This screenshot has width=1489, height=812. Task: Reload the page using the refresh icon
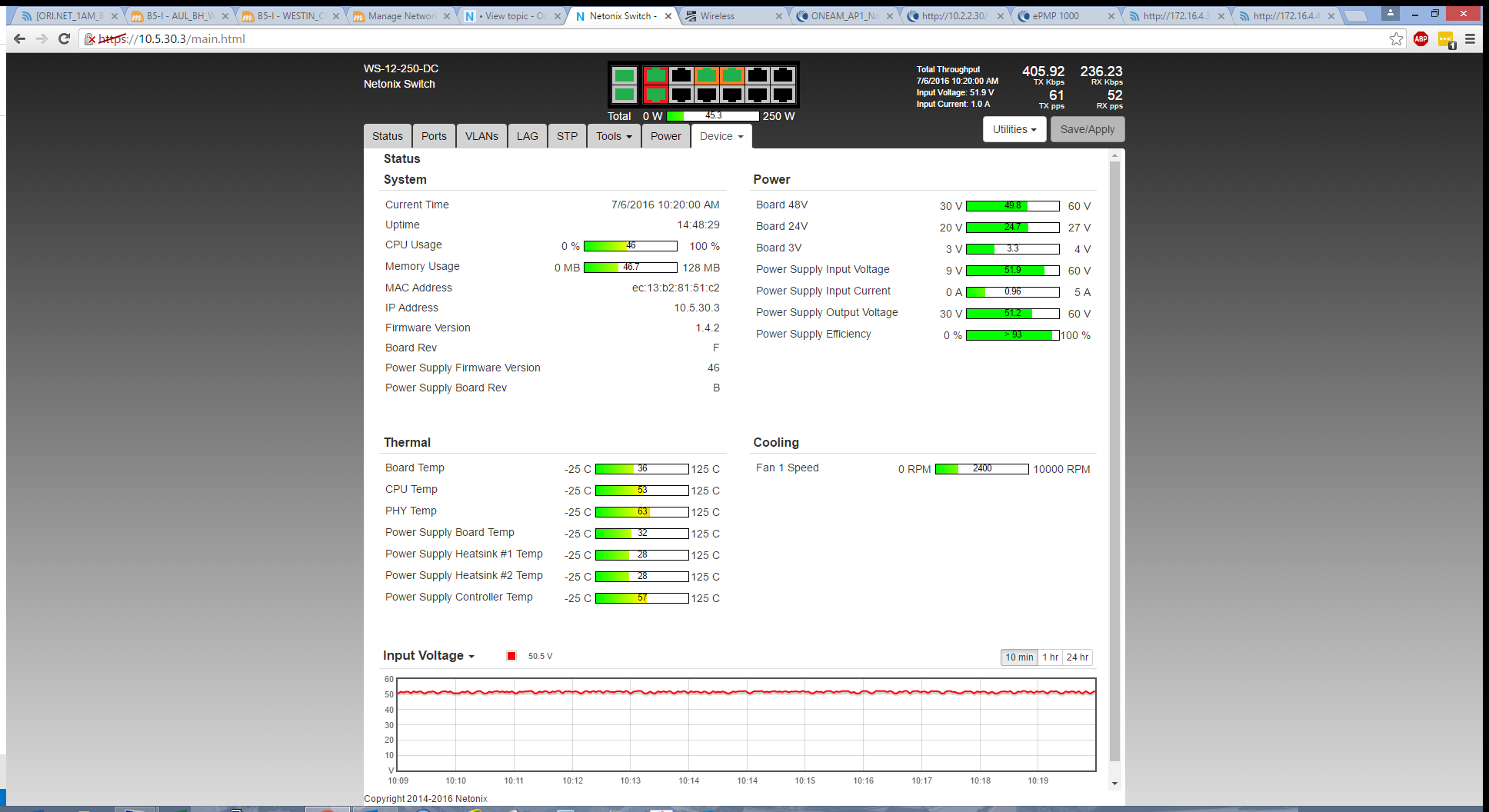pyautogui.click(x=65, y=39)
